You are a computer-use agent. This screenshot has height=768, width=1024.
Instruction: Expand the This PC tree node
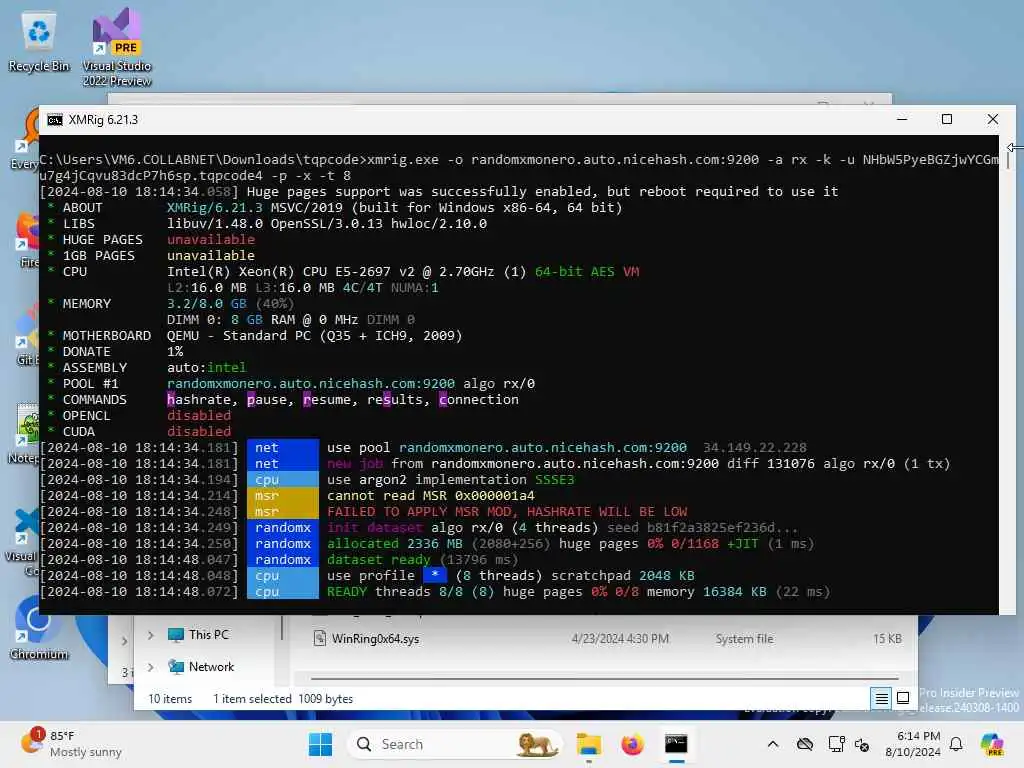pyautogui.click(x=151, y=635)
